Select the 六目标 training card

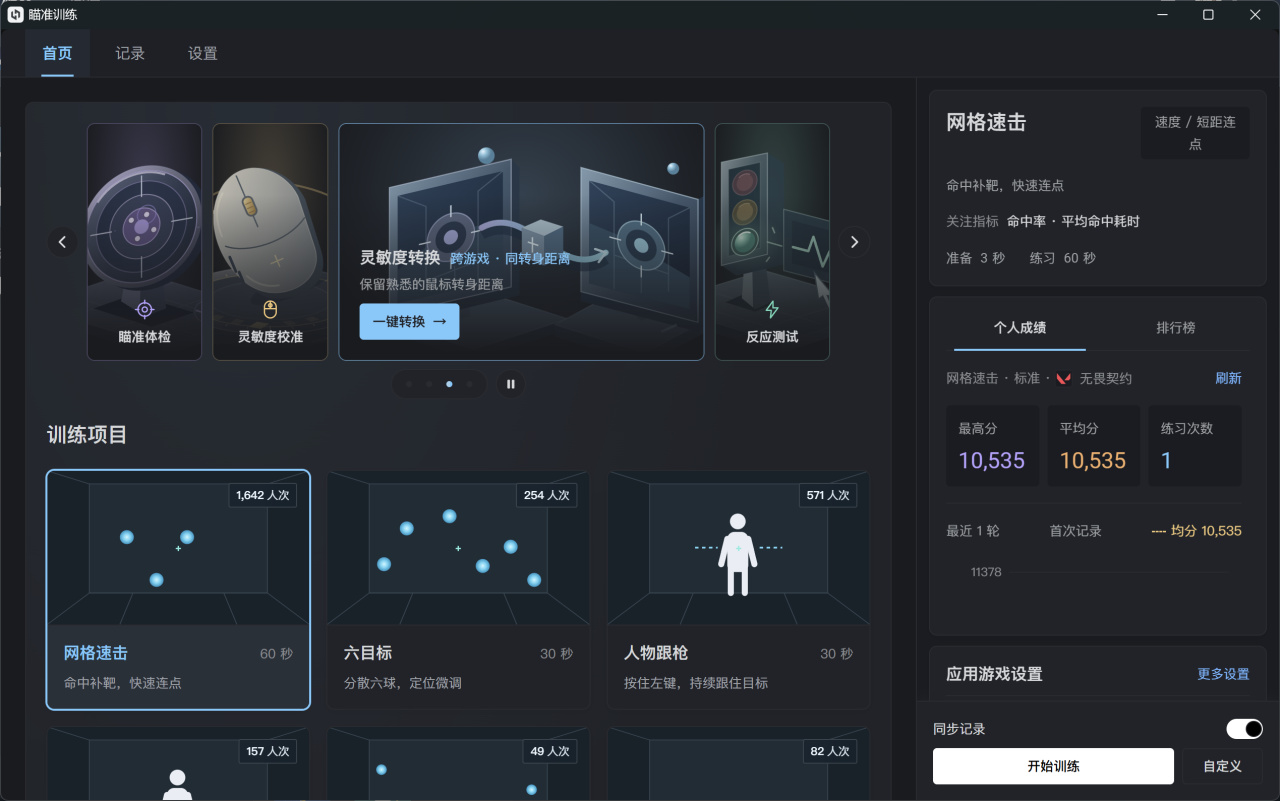coord(458,590)
